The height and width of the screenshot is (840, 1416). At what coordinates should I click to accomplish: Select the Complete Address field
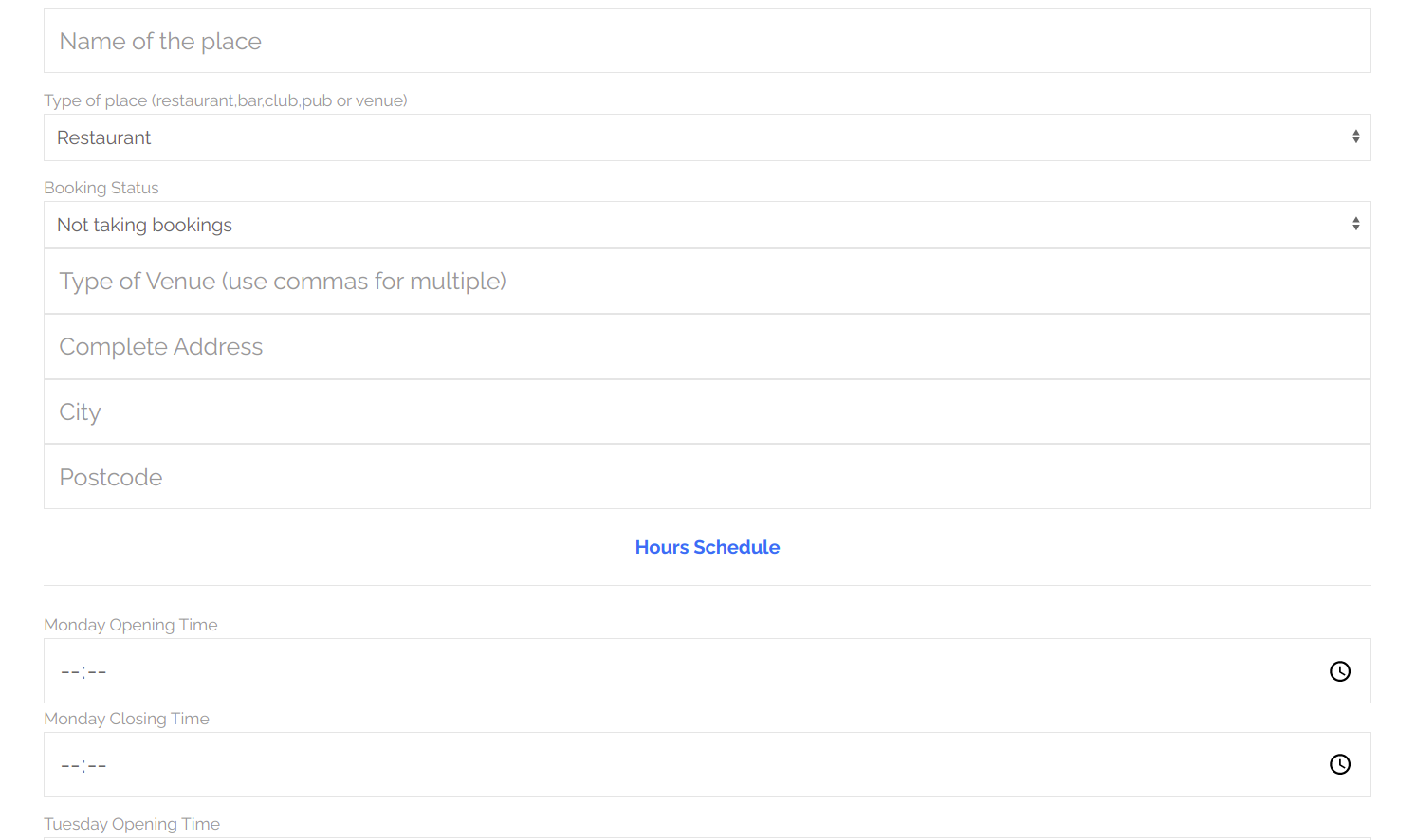click(x=707, y=347)
